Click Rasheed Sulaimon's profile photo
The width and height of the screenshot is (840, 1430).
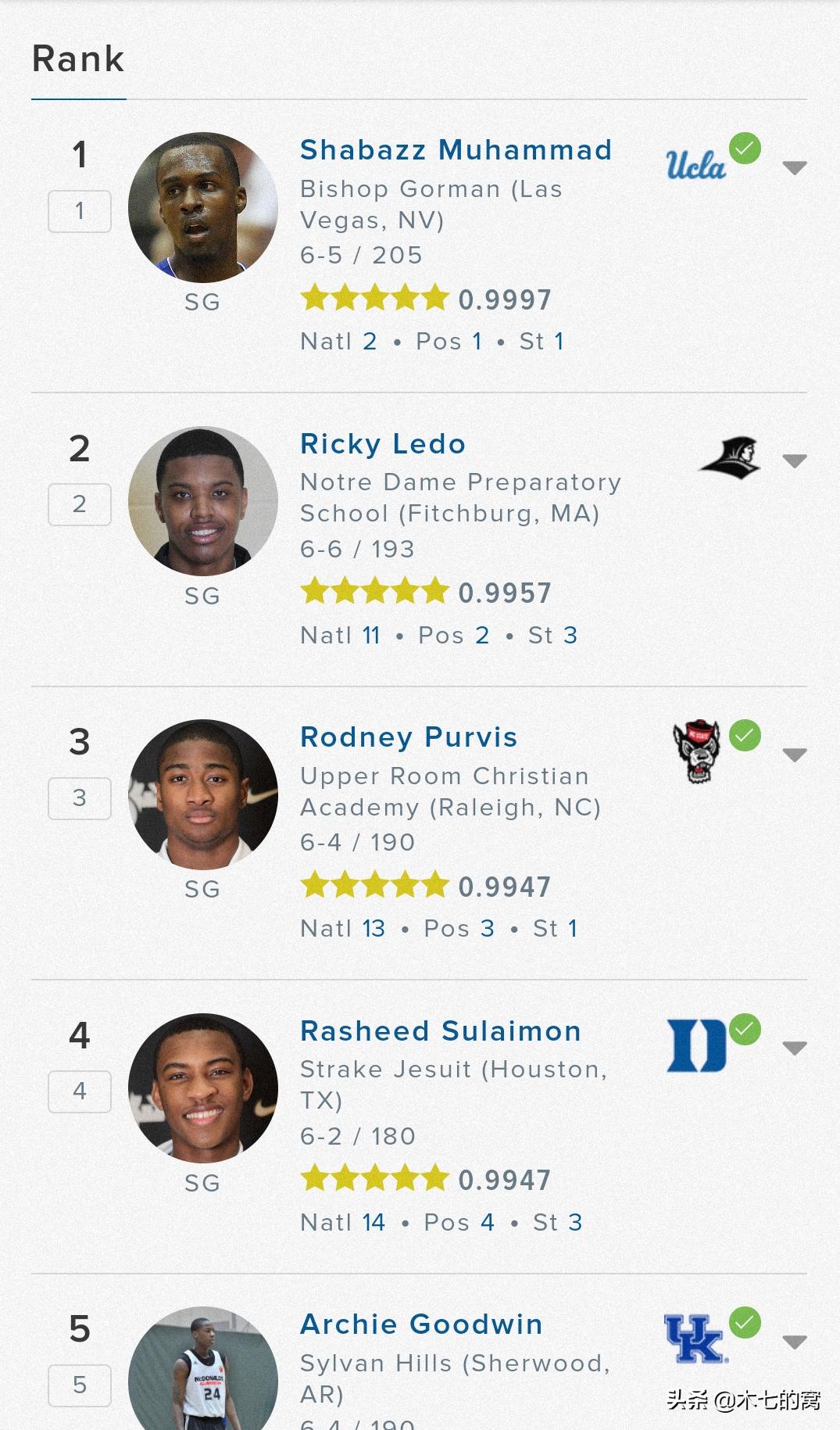point(203,1088)
